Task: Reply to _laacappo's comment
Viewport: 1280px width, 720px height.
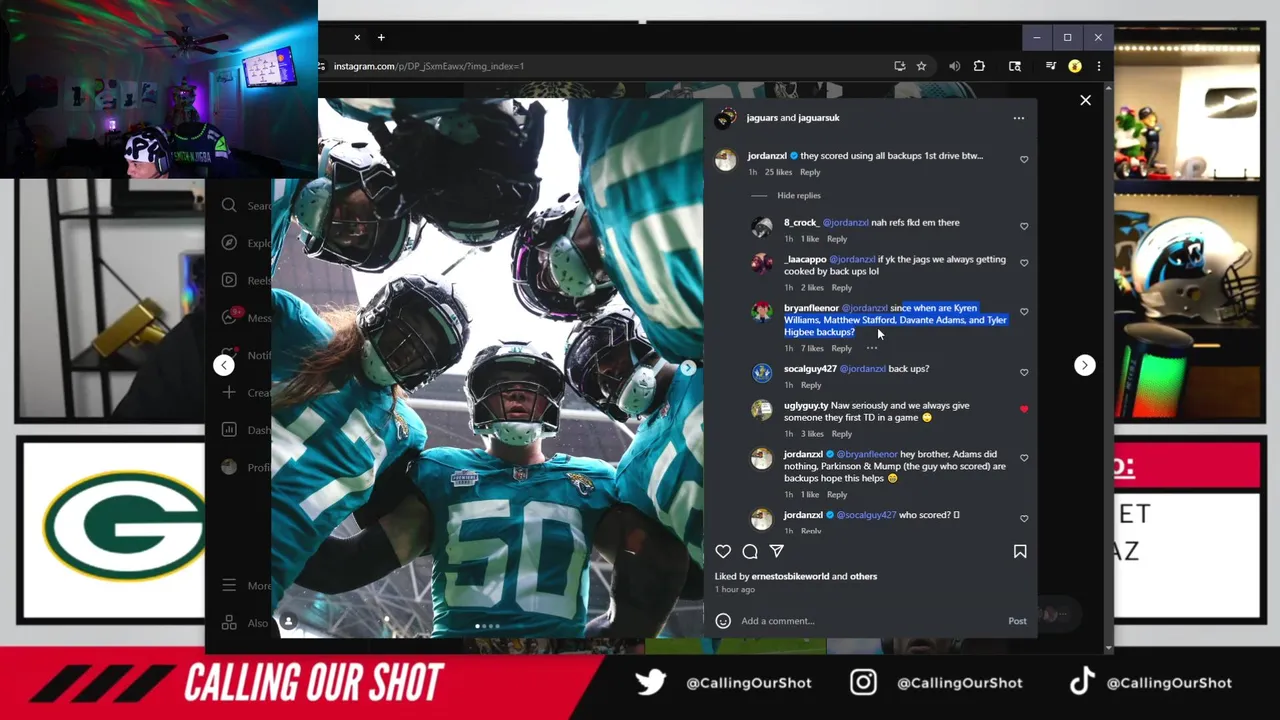Action: pyautogui.click(x=842, y=288)
